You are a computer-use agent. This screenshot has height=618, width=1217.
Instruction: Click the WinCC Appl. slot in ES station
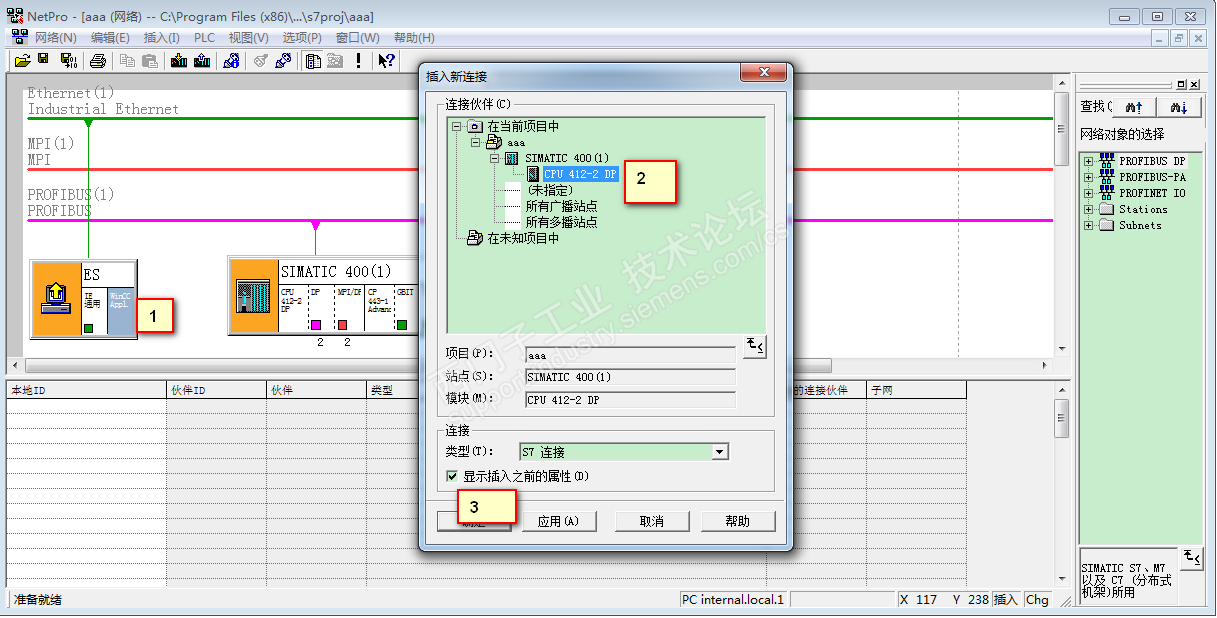pyautogui.click(x=120, y=310)
